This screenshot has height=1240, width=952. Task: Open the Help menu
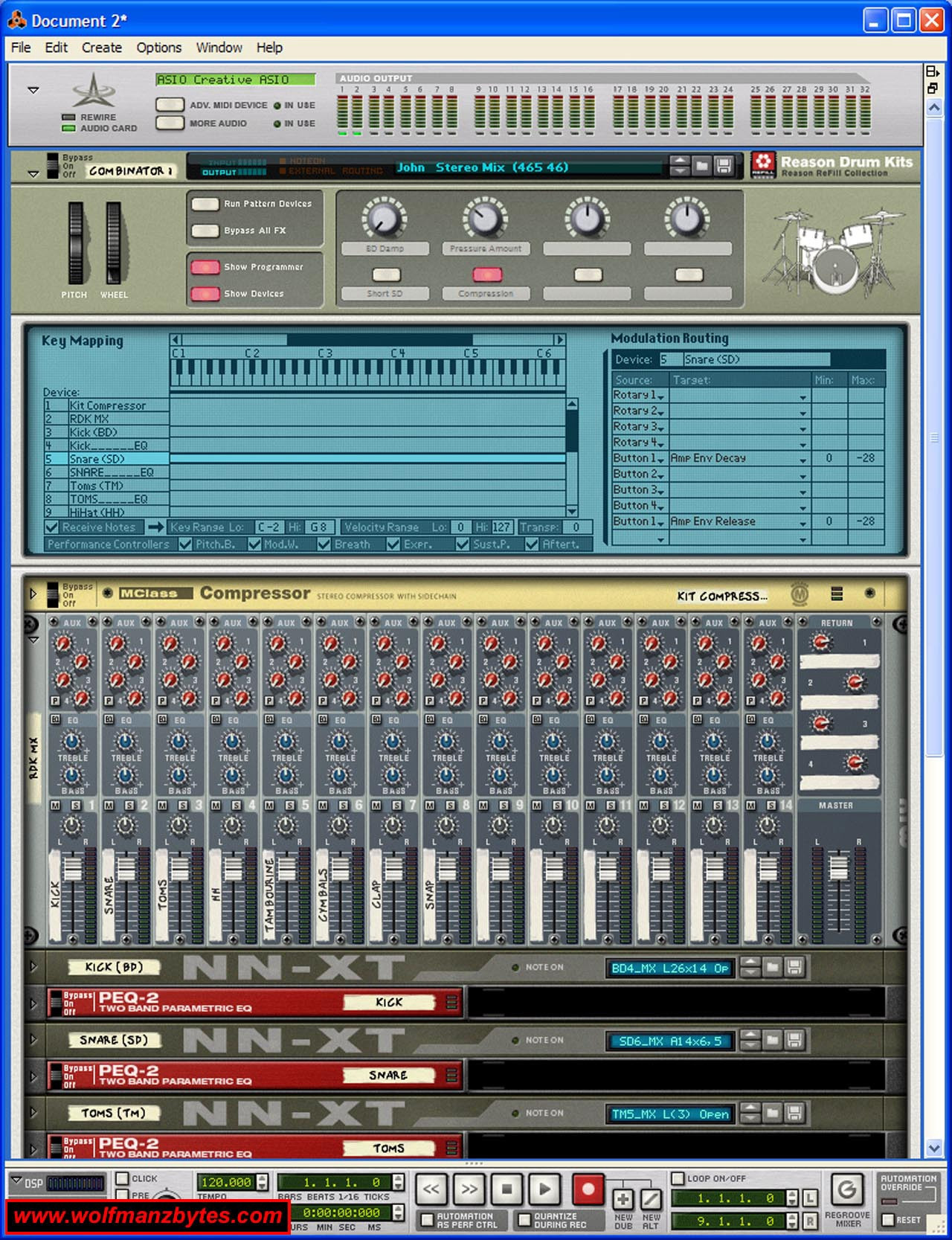click(269, 48)
